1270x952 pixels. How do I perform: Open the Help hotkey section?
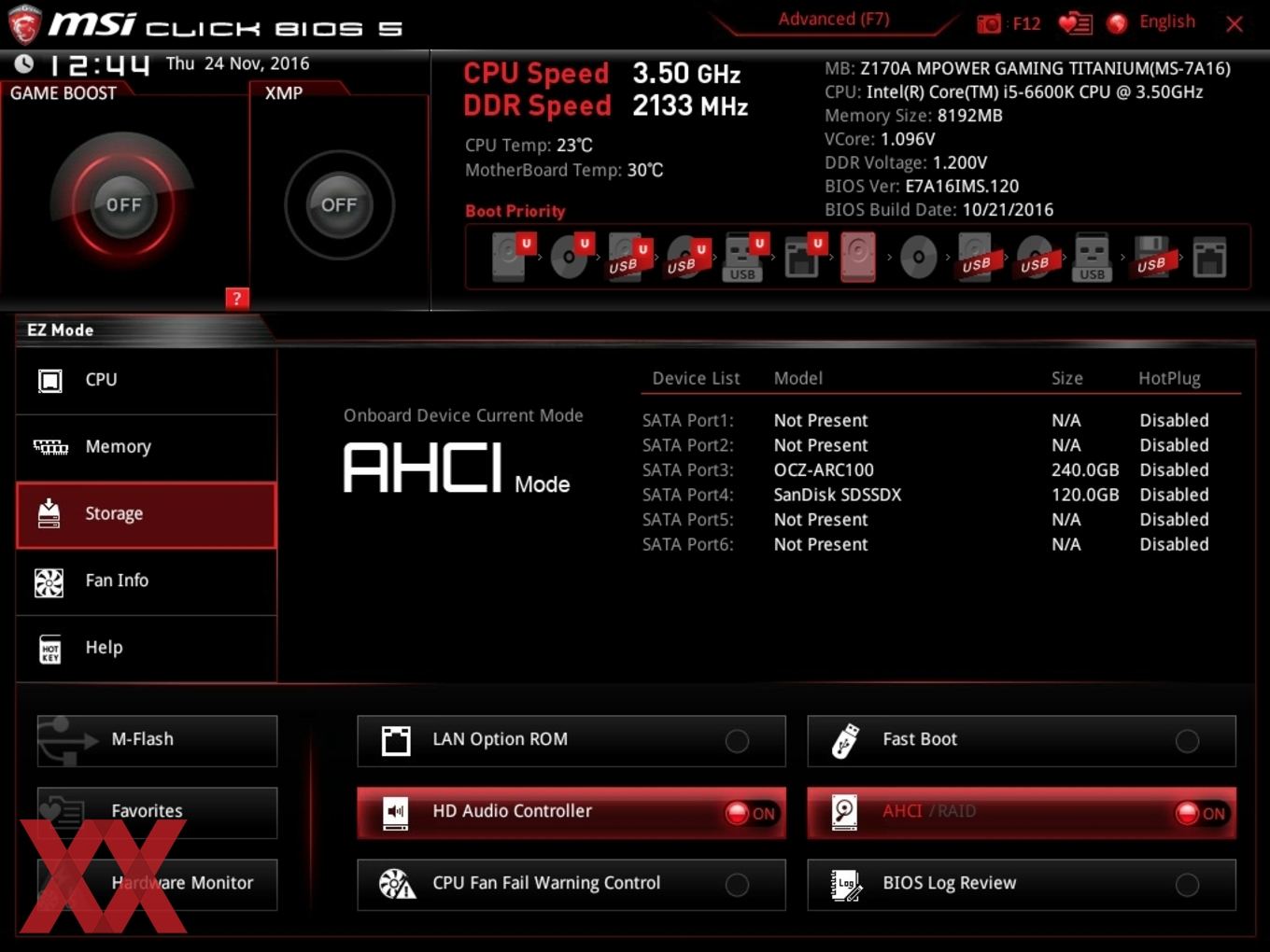147,648
